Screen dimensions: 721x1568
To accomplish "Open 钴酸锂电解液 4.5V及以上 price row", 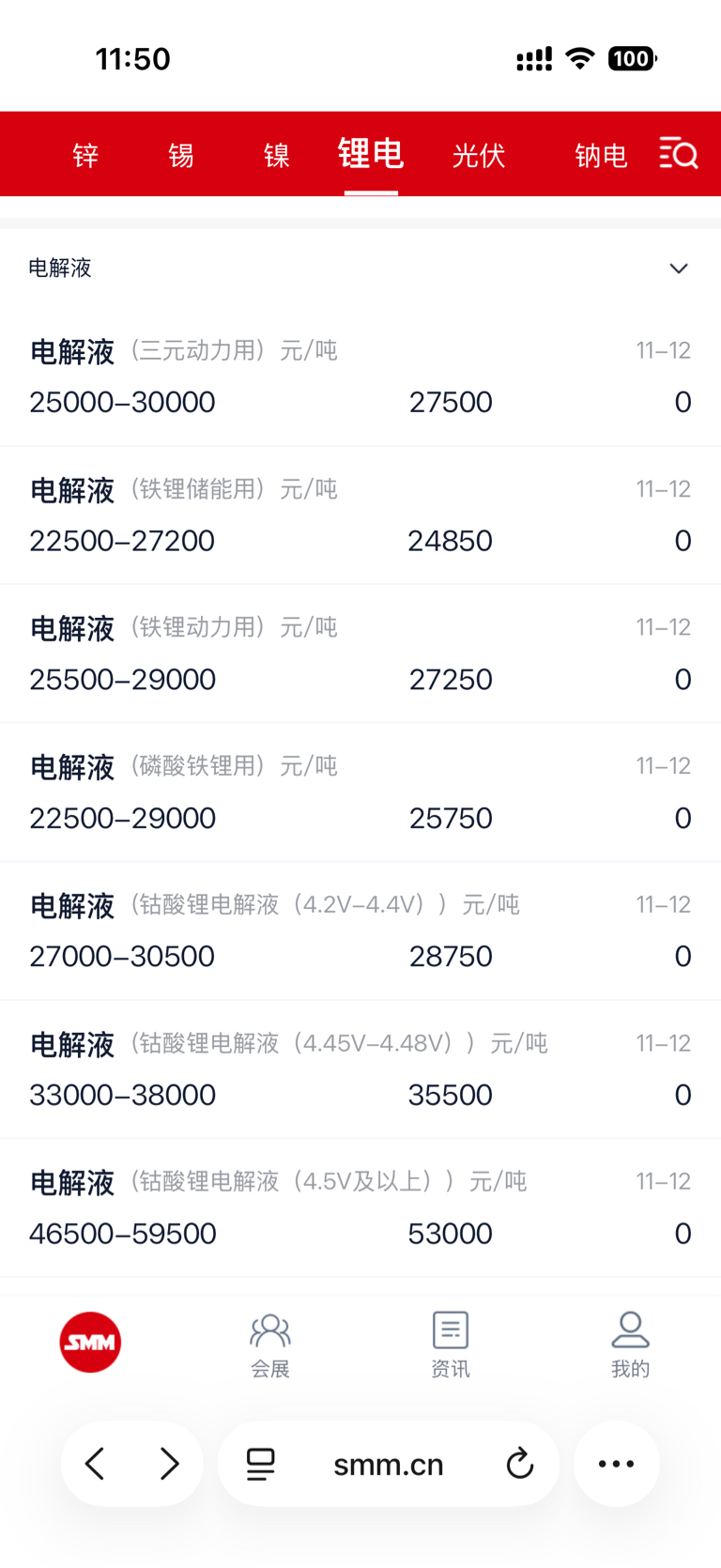I will coord(360,1207).
